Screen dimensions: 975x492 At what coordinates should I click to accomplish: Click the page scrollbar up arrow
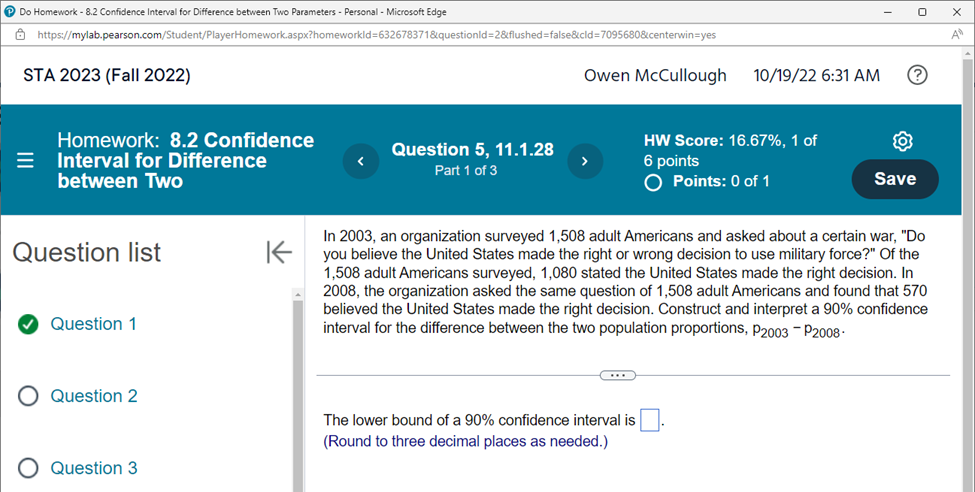click(968, 53)
